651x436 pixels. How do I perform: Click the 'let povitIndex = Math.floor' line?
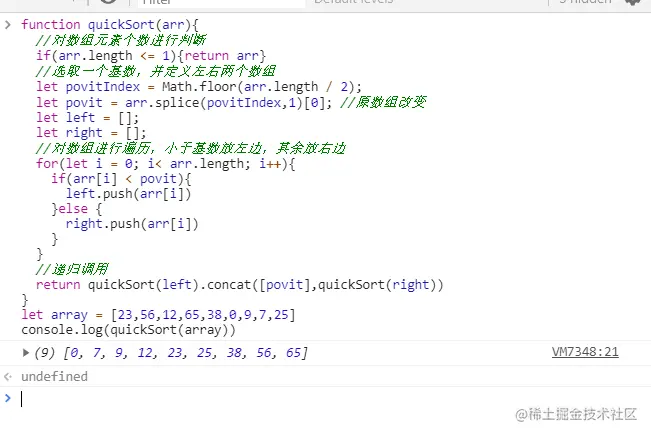pyautogui.click(x=199, y=87)
